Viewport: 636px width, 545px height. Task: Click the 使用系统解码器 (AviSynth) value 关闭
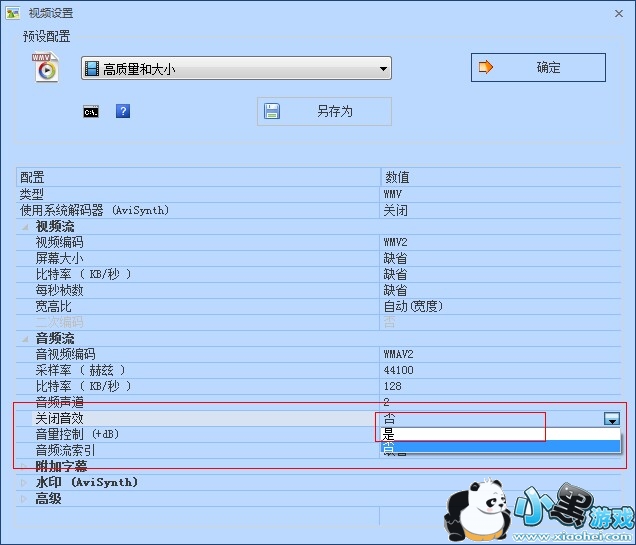(x=396, y=210)
